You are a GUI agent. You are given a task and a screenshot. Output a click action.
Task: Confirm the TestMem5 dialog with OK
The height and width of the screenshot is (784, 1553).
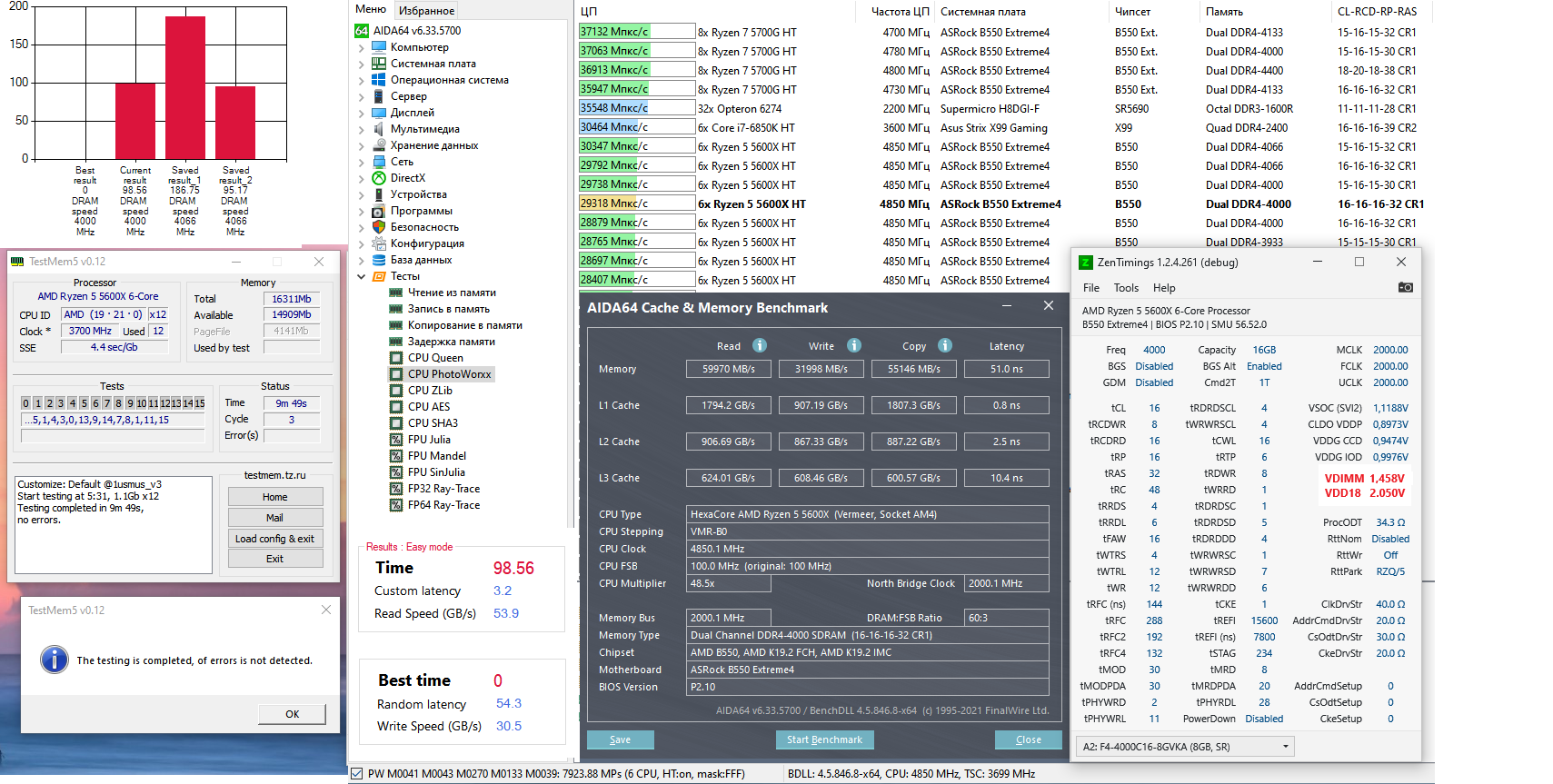tap(292, 714)
